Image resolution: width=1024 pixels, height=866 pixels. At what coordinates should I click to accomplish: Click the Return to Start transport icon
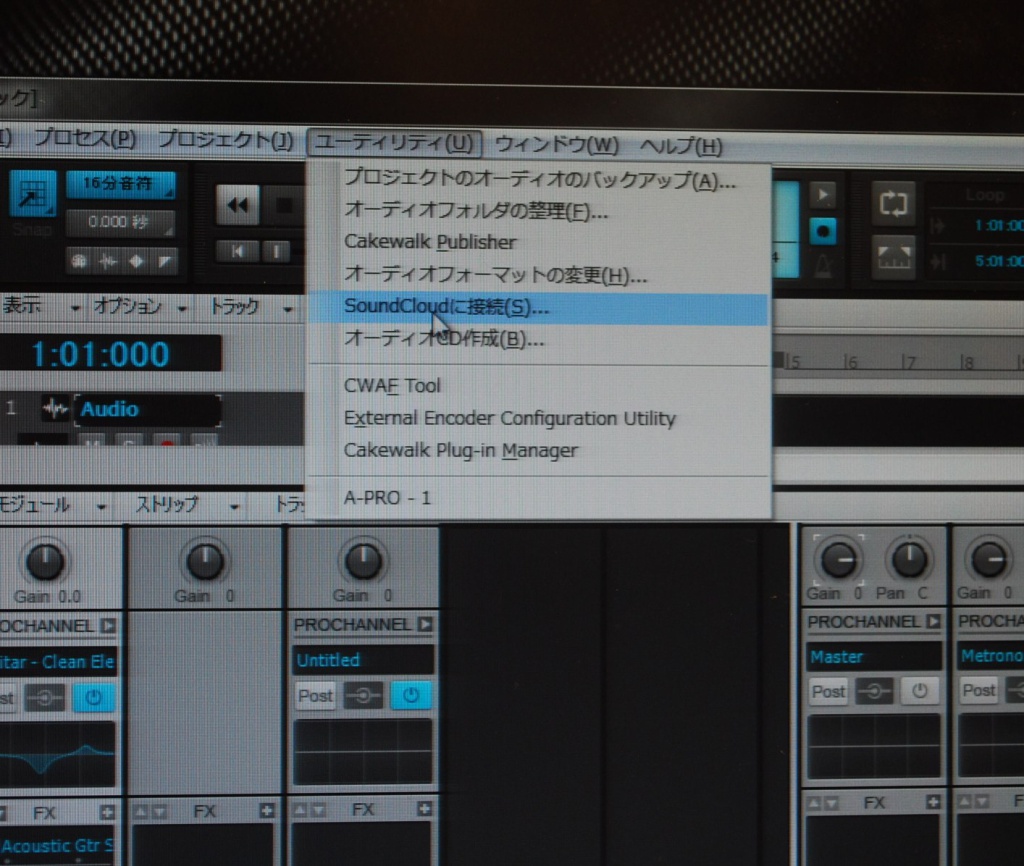tap(237, 252)
